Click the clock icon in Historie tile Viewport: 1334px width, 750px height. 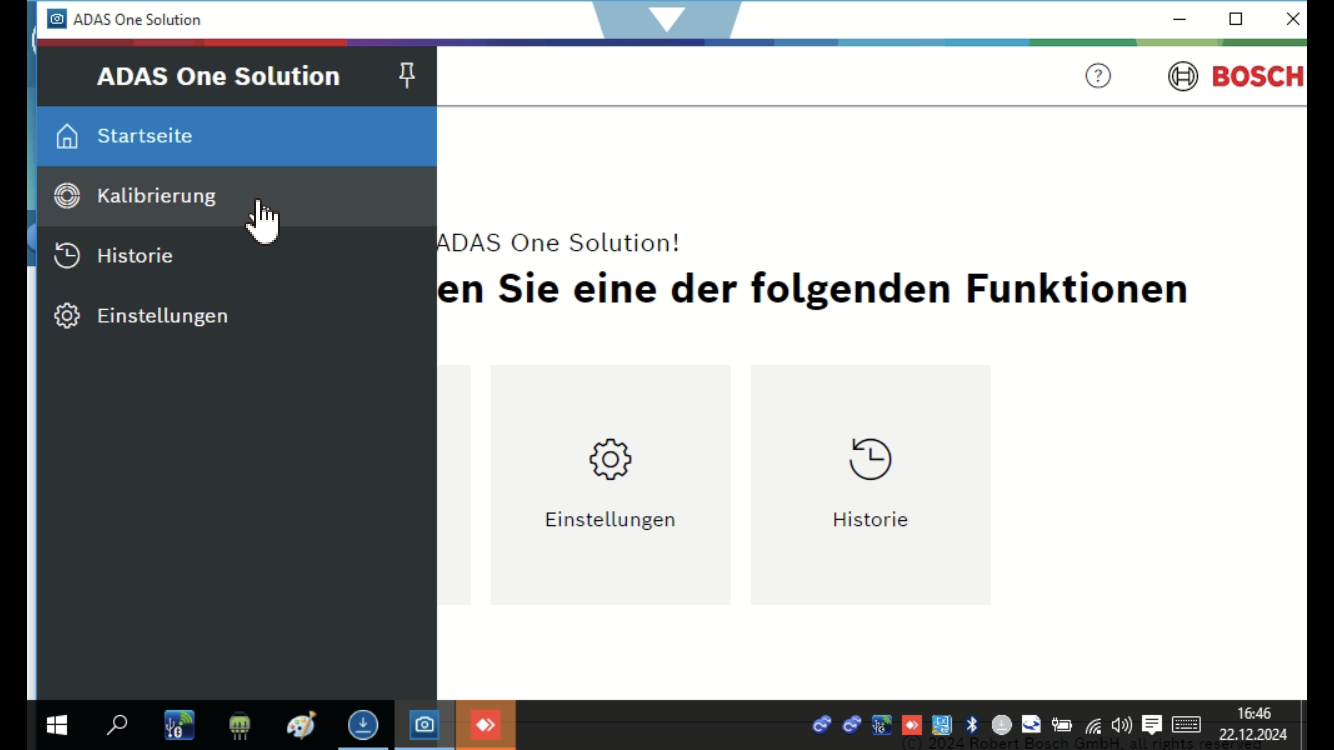click(870, 459)
